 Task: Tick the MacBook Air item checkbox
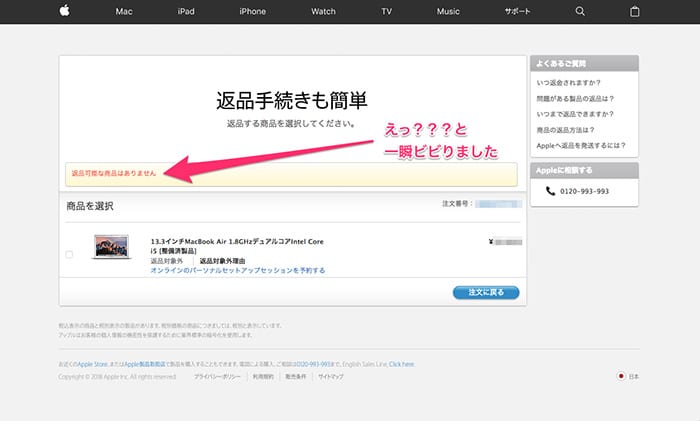tap(69, 254)
